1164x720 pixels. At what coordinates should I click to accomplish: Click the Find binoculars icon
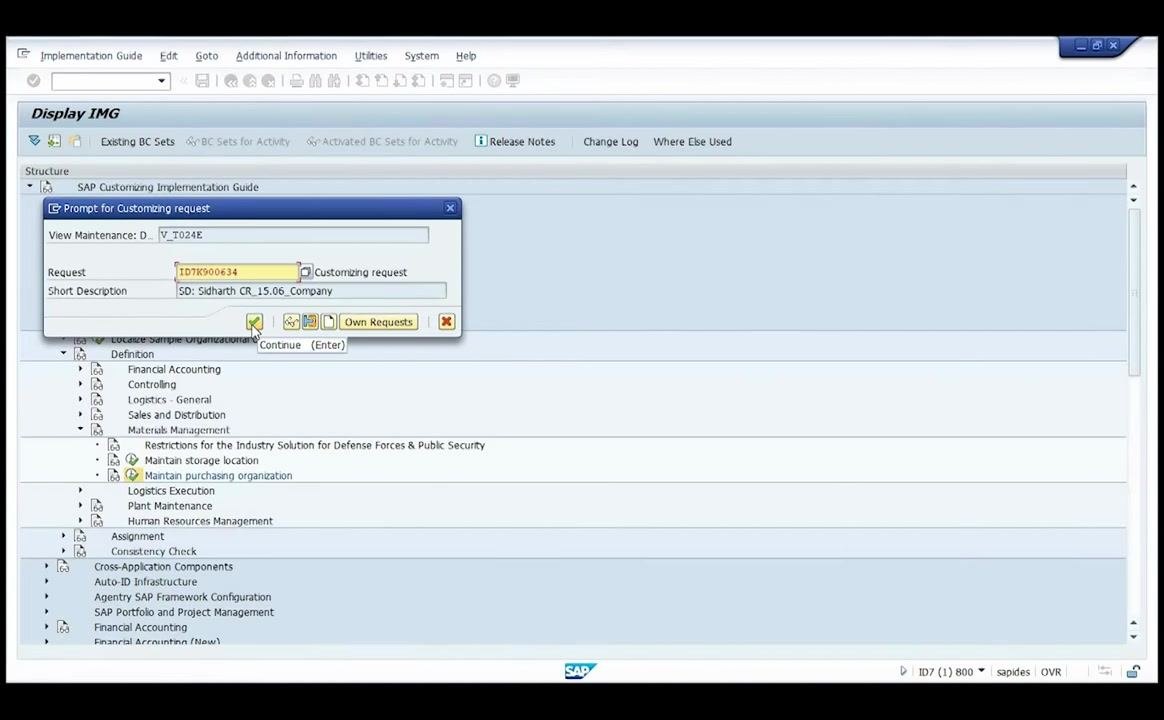(x=315, y=81)
